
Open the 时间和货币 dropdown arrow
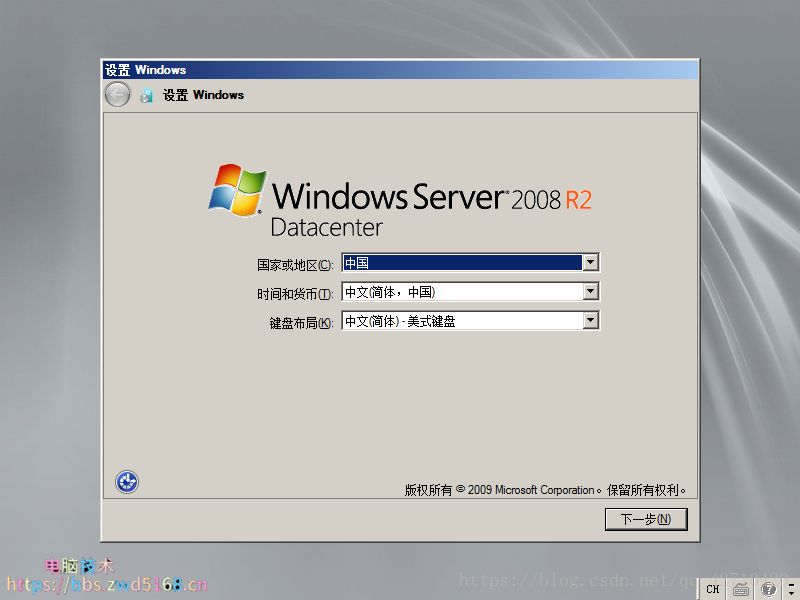point(590,292)
